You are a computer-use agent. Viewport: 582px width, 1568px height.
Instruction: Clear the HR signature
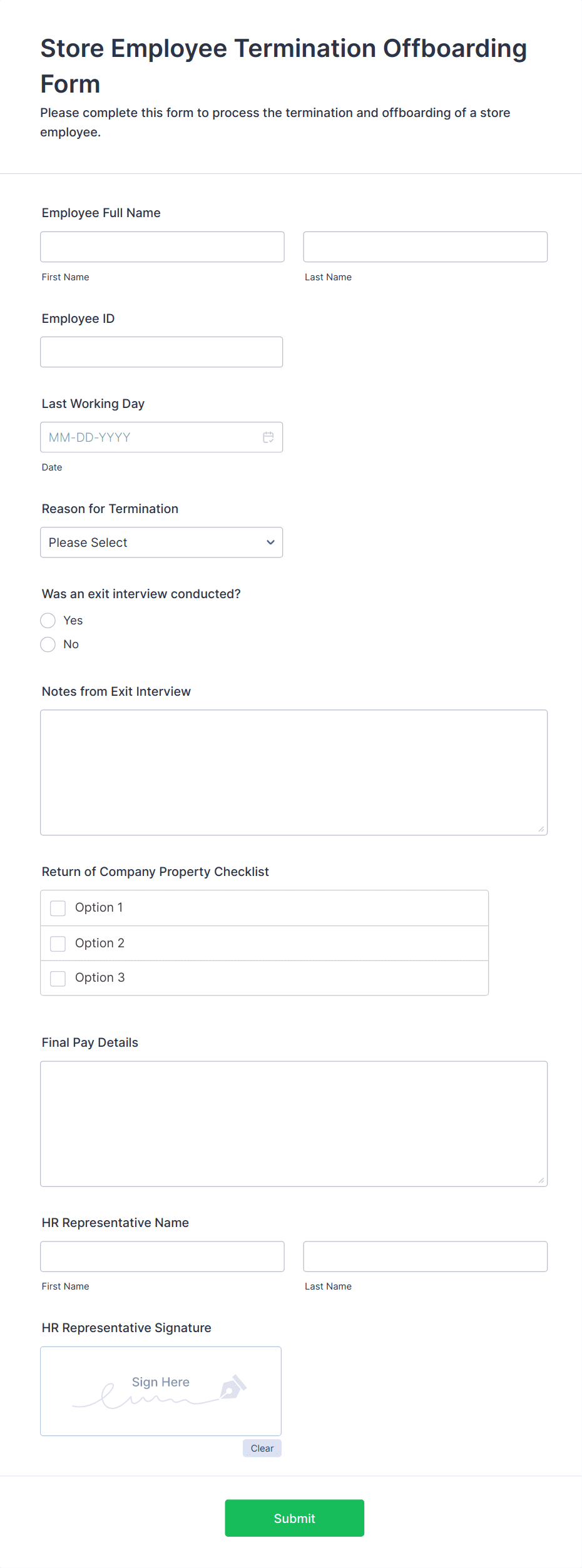pos(262,1448)
